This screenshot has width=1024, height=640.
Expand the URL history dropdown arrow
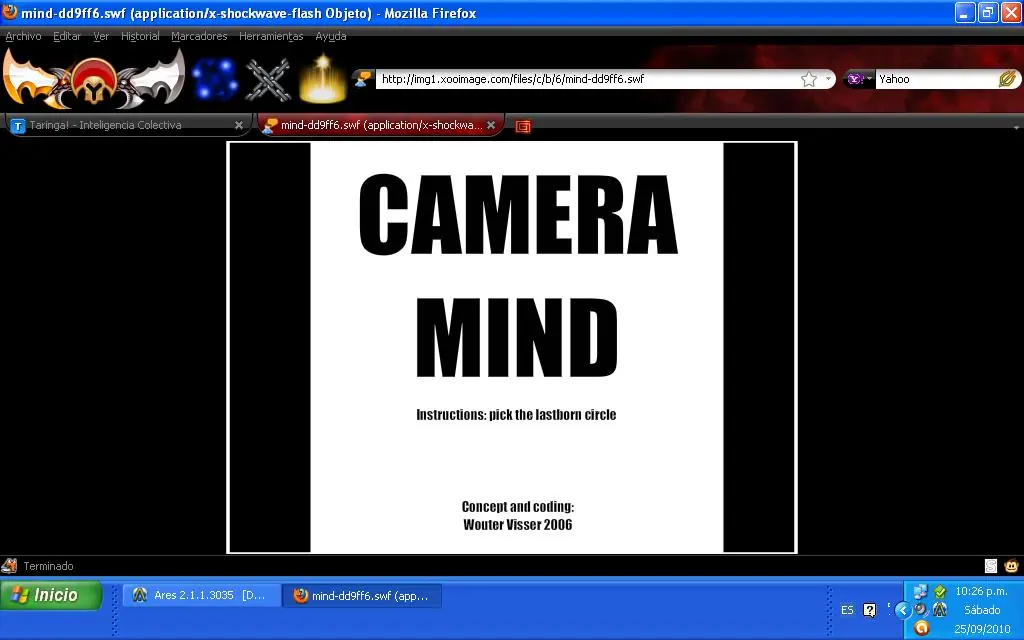click(828, 79)
